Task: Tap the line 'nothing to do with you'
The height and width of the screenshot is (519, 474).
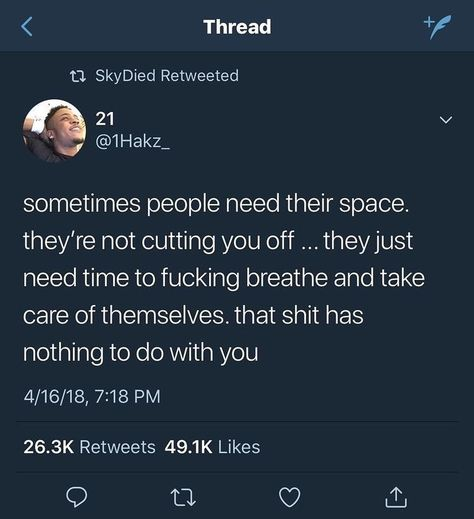Action: [141, 353]
